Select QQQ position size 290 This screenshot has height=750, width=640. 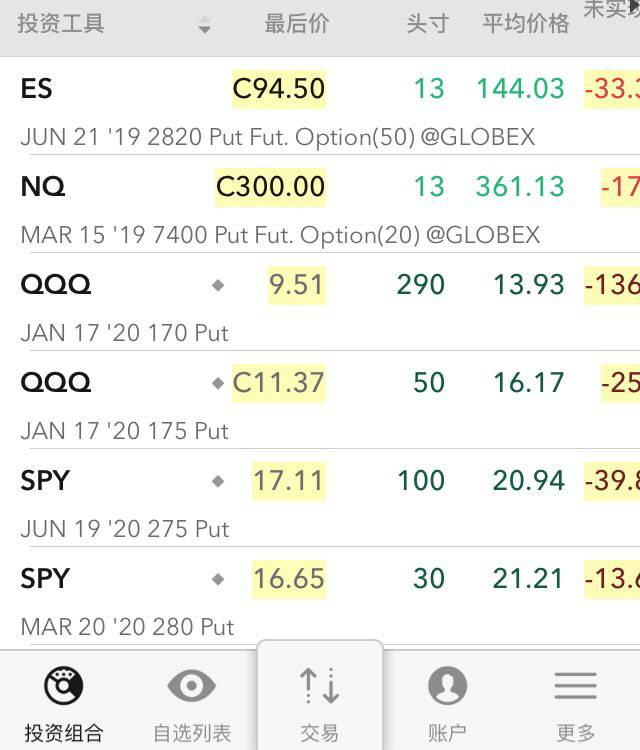tap(421, 285)
